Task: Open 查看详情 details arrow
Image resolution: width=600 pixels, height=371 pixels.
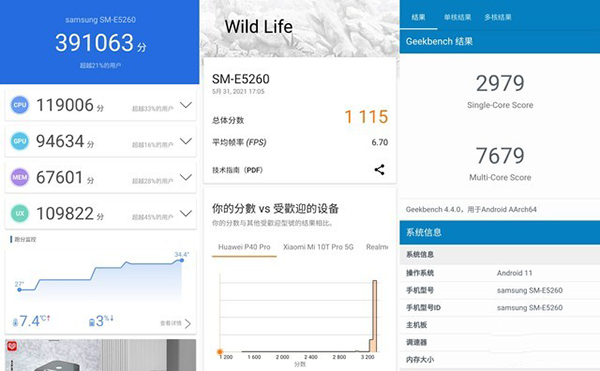Action: (187, 324)
